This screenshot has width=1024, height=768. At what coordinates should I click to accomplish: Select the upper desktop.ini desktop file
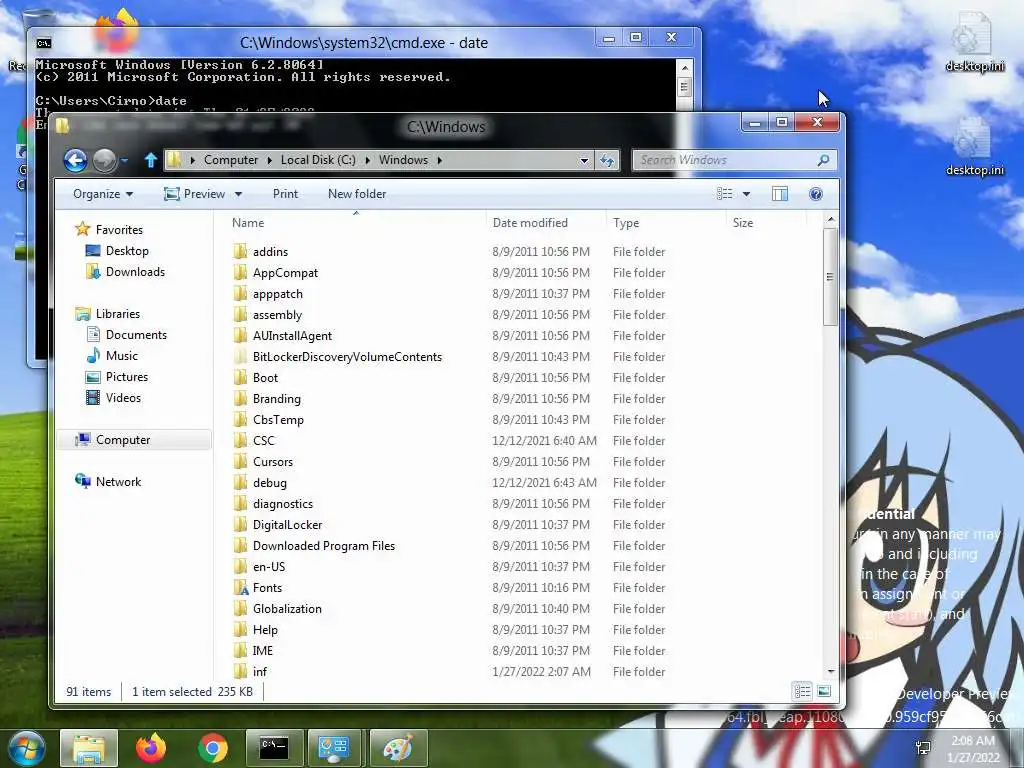pyautogui.click(x=974, y=44)
